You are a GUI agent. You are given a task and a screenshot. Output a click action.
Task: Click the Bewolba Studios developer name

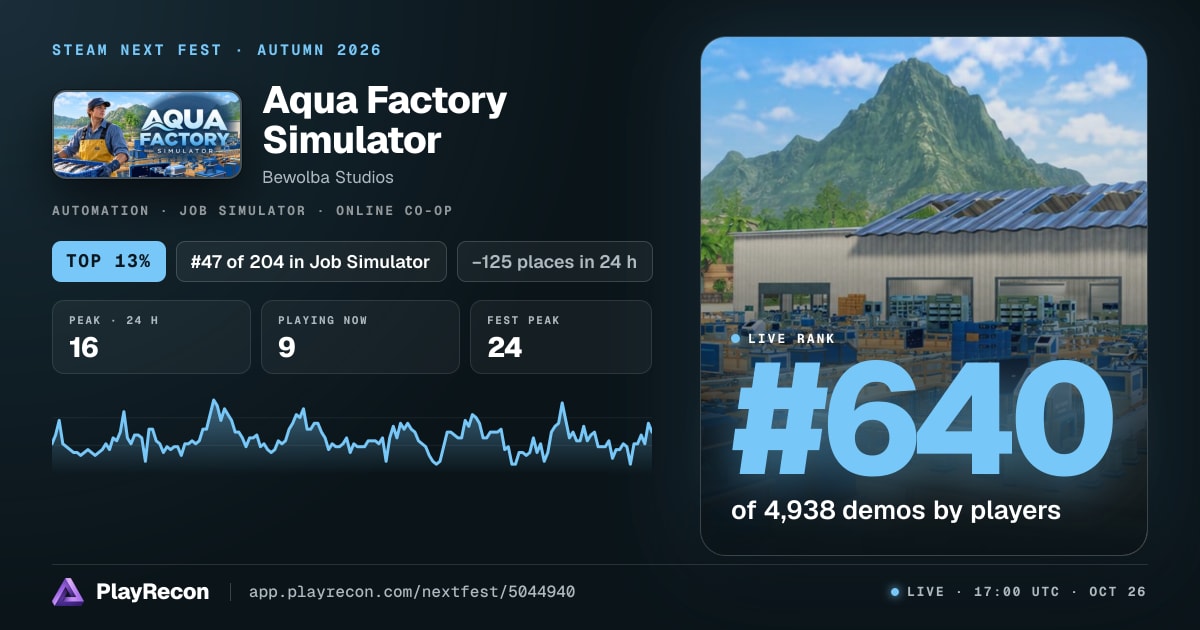(x=328, y=177)
